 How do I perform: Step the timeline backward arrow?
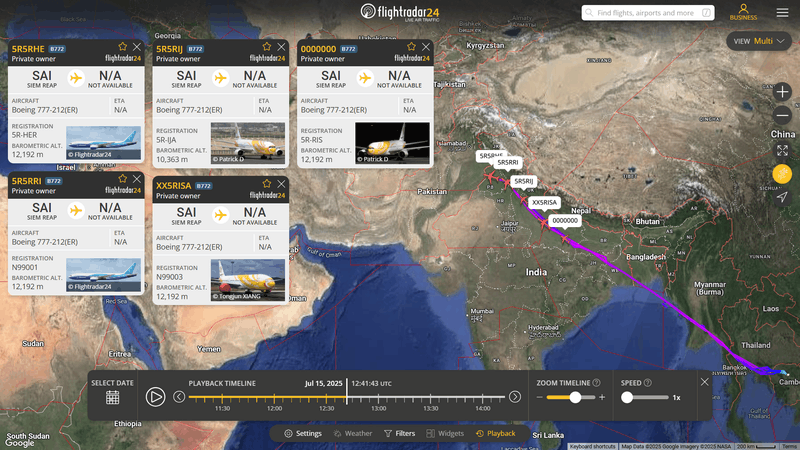[x=179, y=396]
